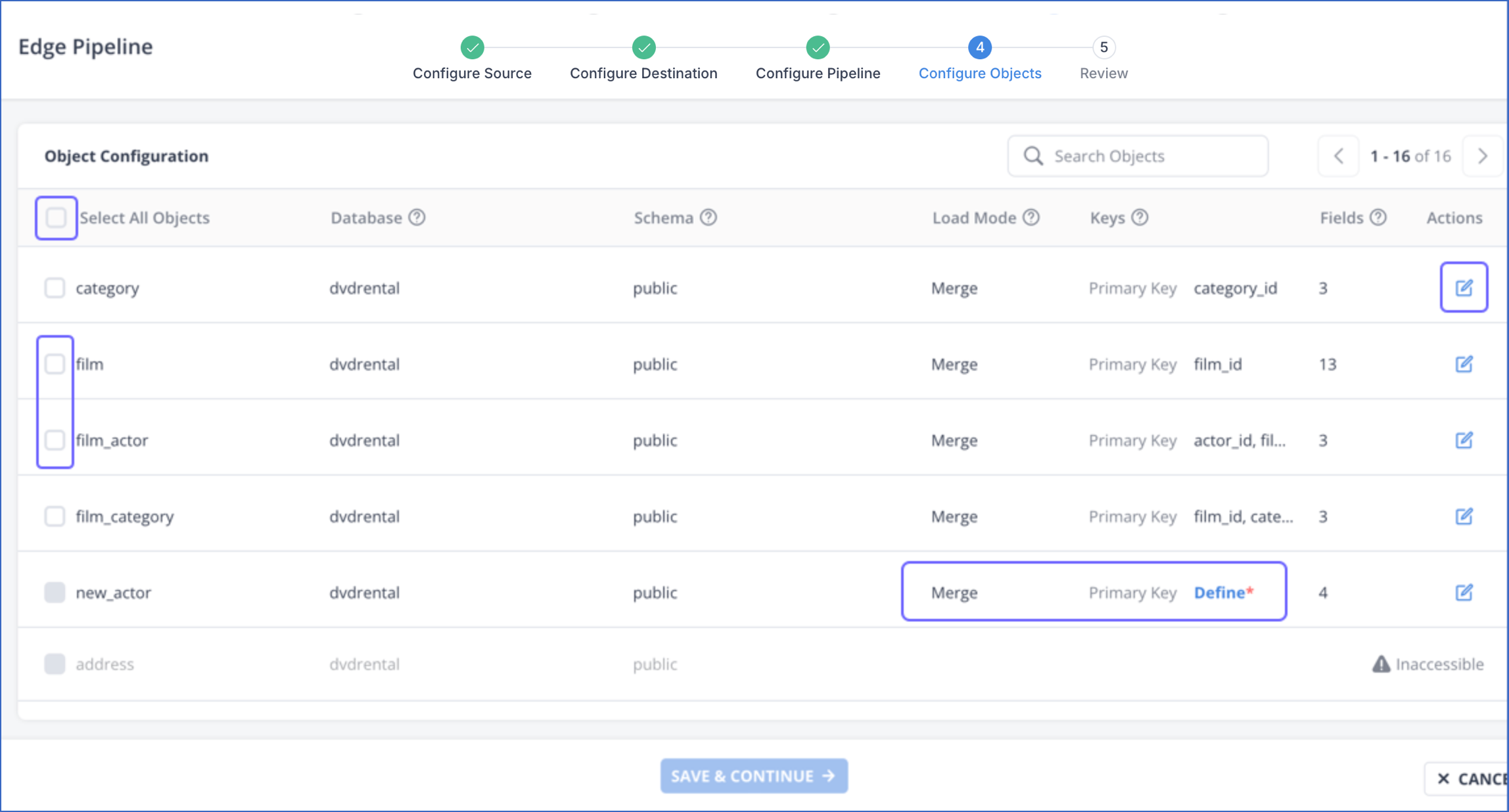Go to the next page of objects

tap(1483, 156)
